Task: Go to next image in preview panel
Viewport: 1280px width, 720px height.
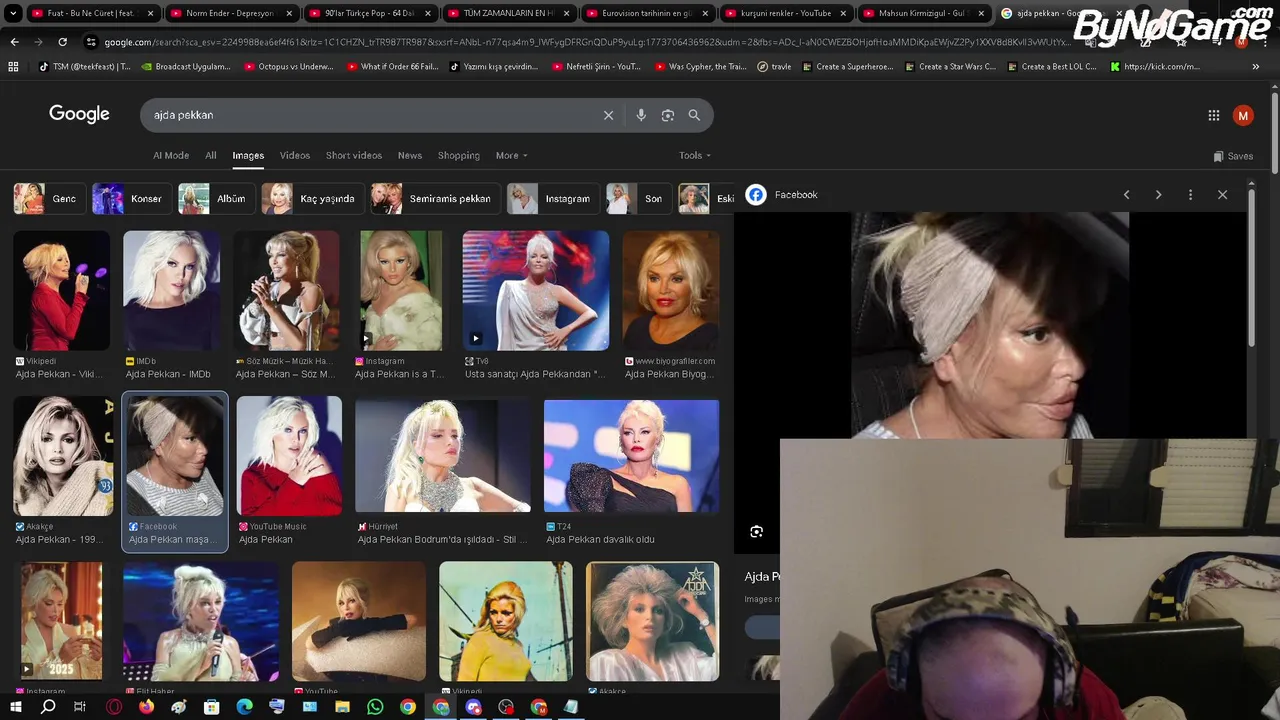Action: [1158, 195]
